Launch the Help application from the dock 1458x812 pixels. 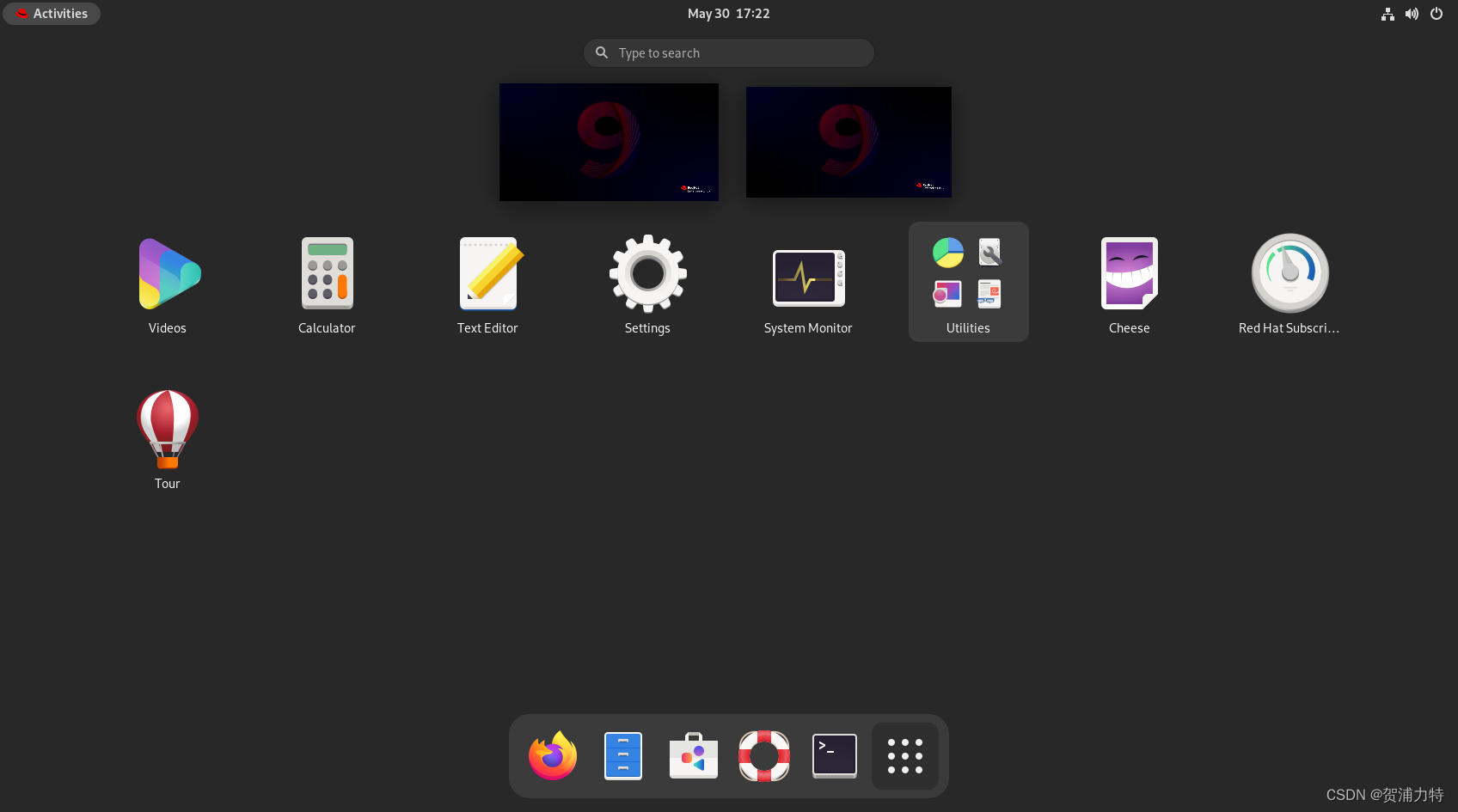pos(763,756)
